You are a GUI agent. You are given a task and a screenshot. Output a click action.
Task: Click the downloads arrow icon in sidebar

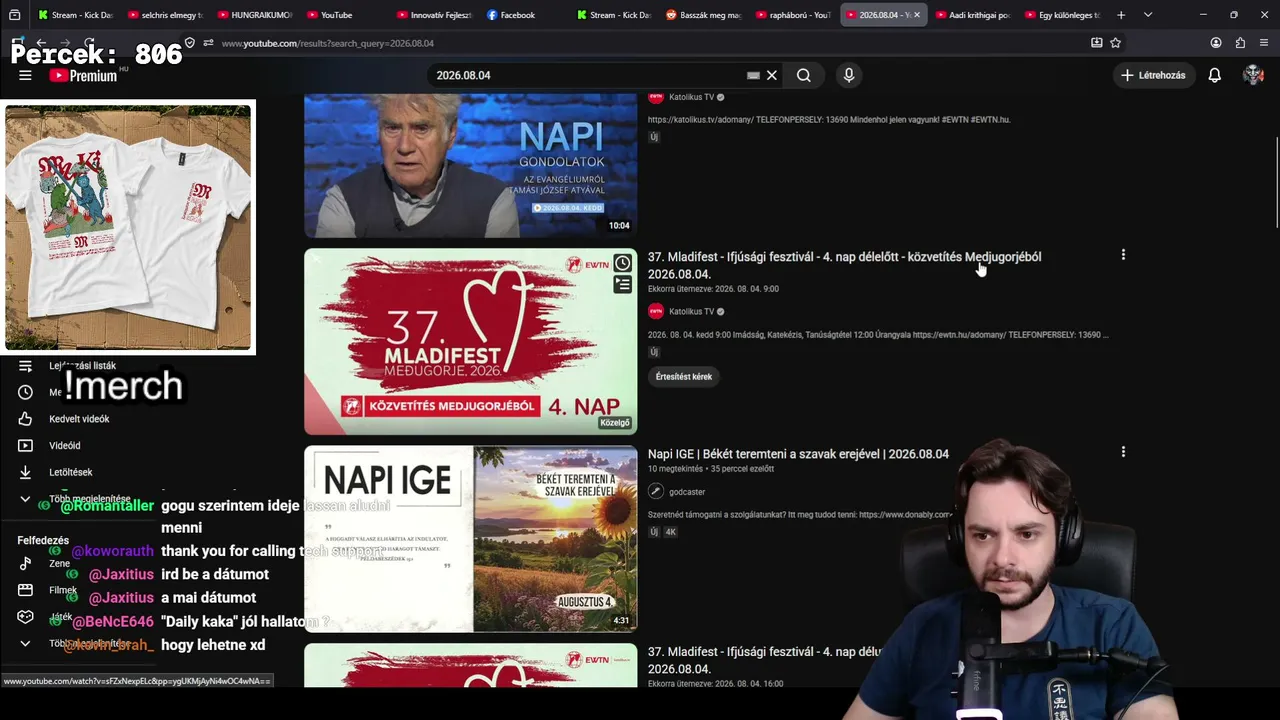tap(26, 473)
